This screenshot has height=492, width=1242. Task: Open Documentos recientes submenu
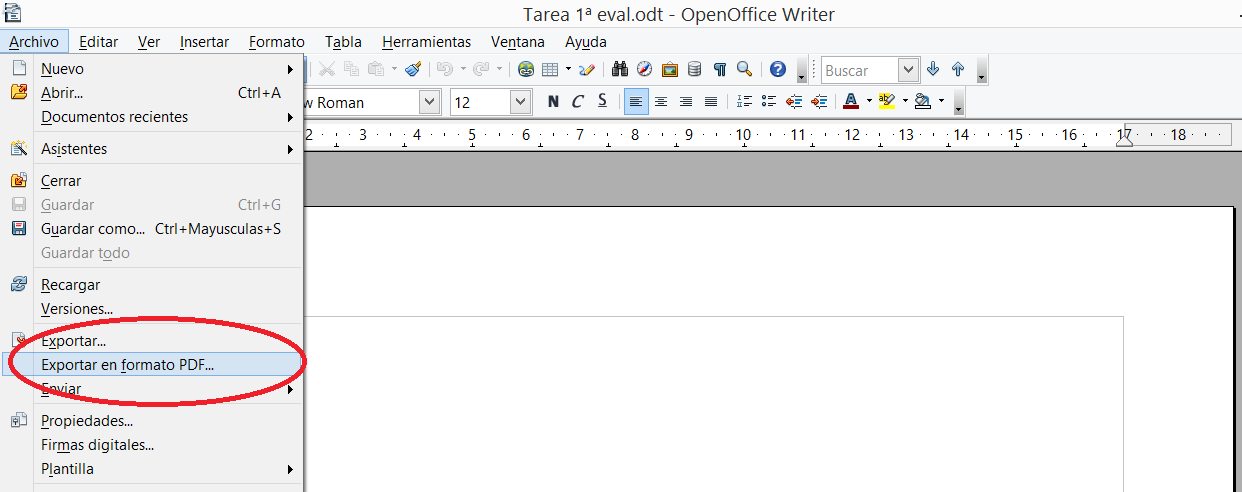(x=153, y=117)
